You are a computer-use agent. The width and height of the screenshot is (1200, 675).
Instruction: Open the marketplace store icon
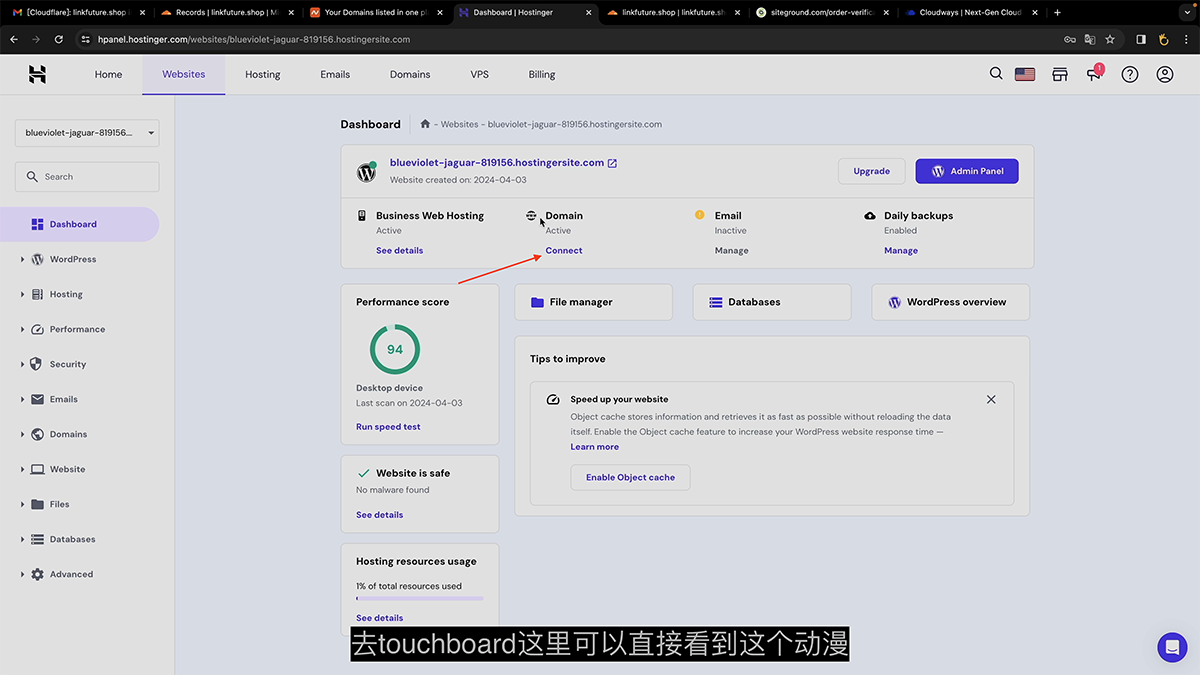tap(1060, 74)
